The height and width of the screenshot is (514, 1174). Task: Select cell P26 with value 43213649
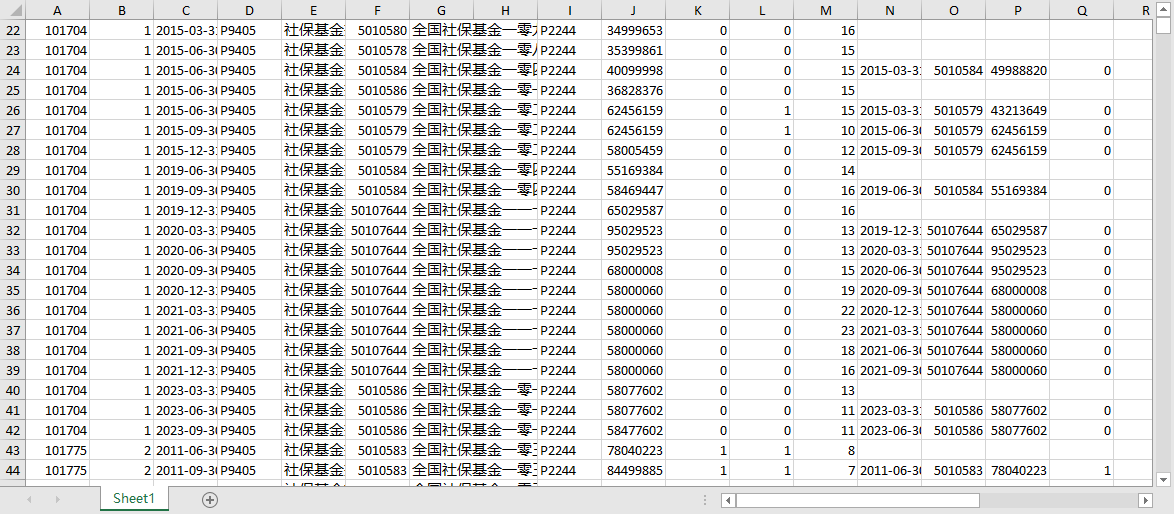click(x=1018, y=111)
